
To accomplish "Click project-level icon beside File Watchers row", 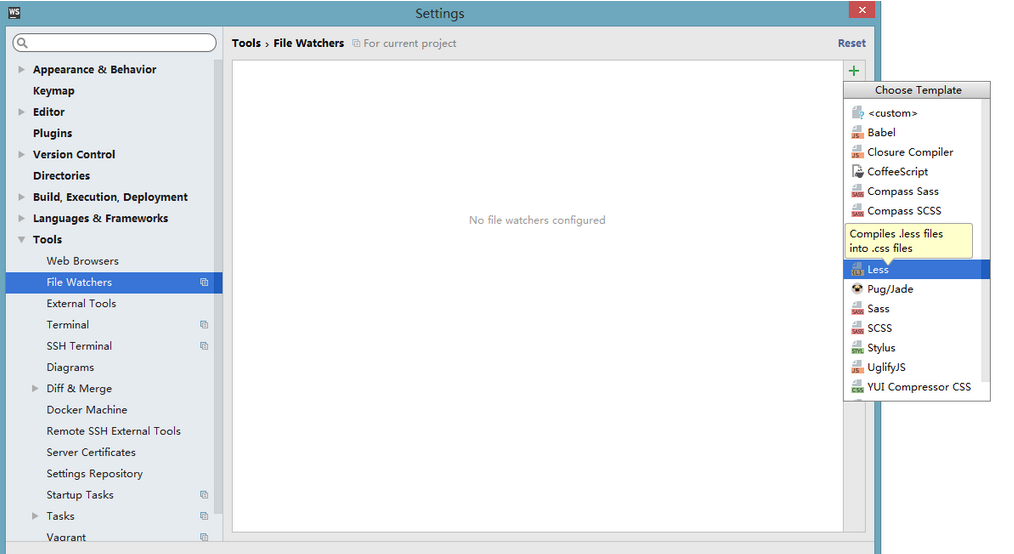I will click(204, 282).
